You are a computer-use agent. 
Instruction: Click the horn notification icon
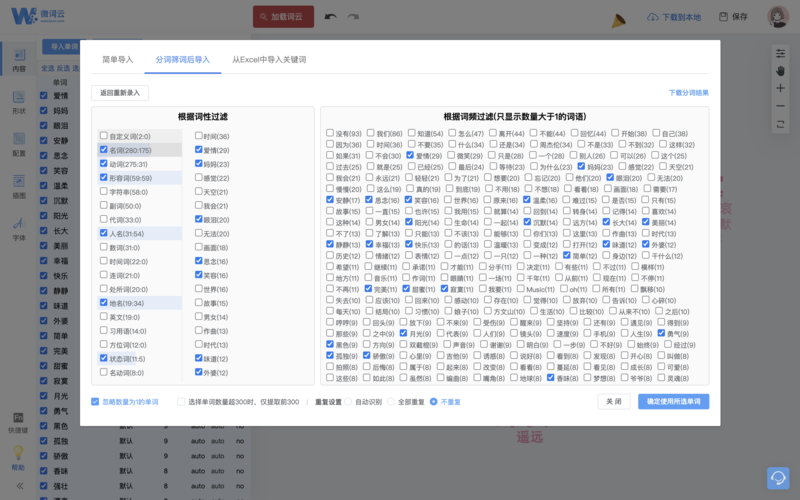pos(618,20)
